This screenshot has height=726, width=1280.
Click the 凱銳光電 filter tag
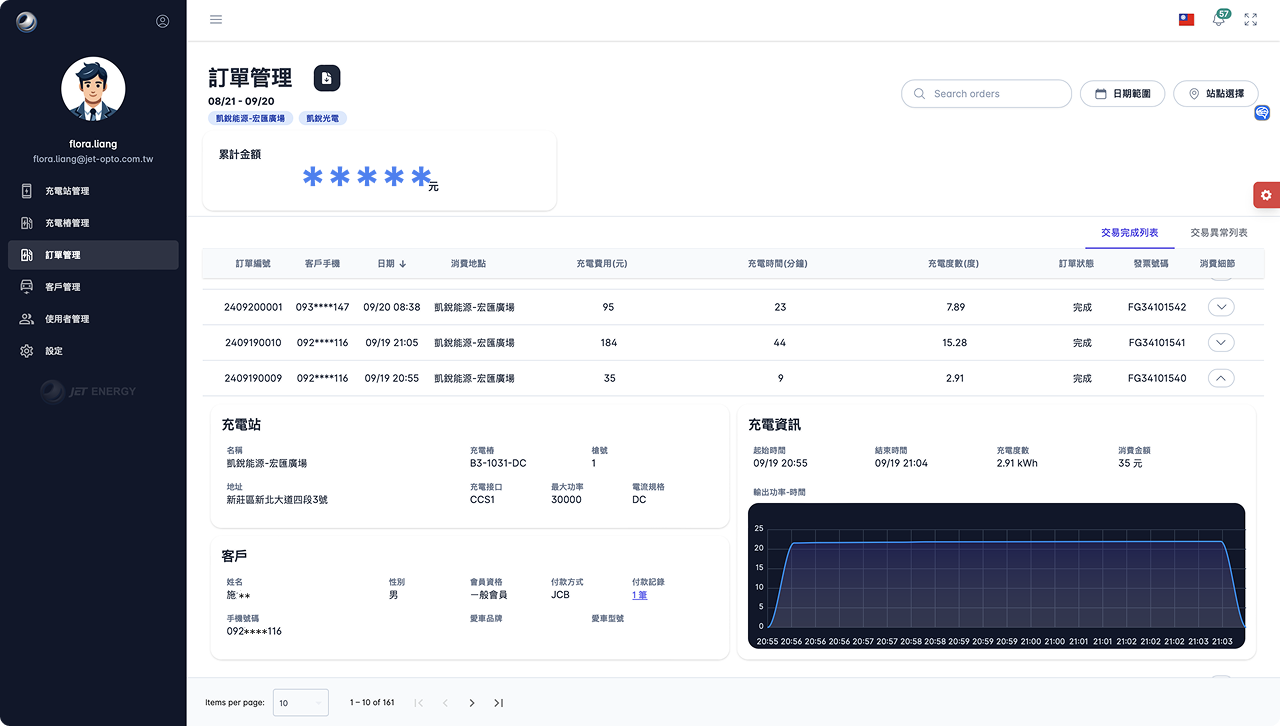point(322,118)
